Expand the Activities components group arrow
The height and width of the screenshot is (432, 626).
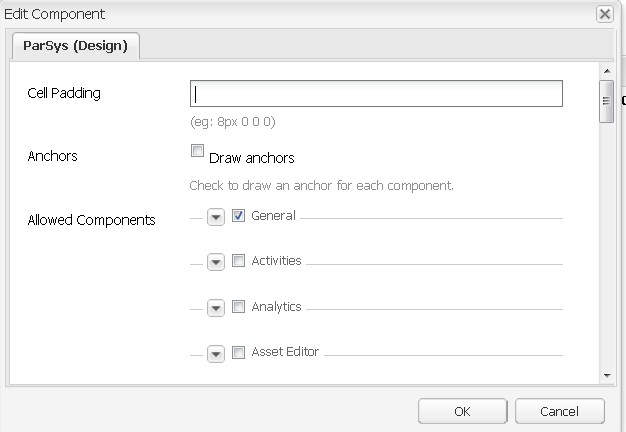click(x=215, y=262)
